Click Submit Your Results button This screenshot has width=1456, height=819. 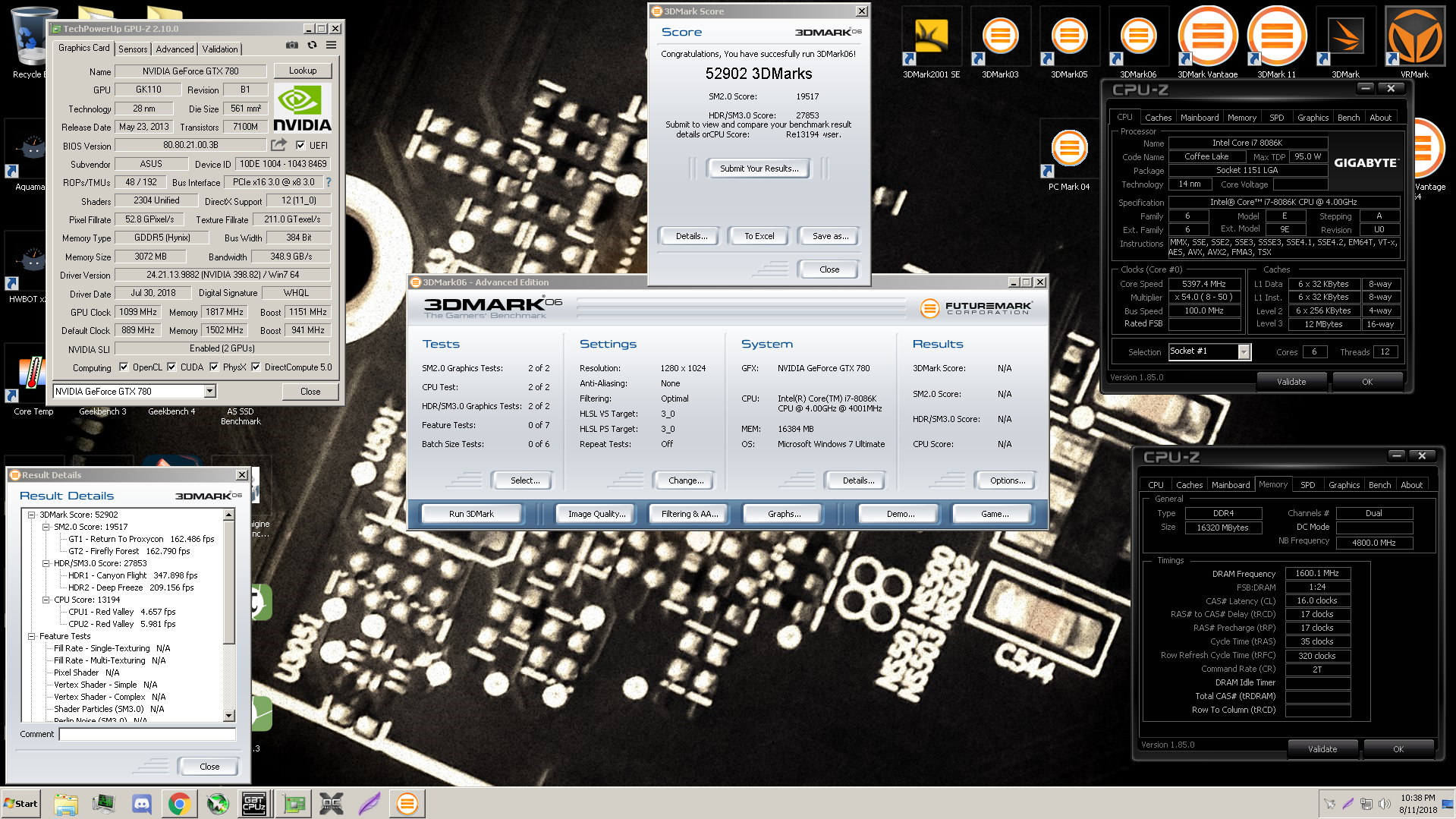click(759, 169)
